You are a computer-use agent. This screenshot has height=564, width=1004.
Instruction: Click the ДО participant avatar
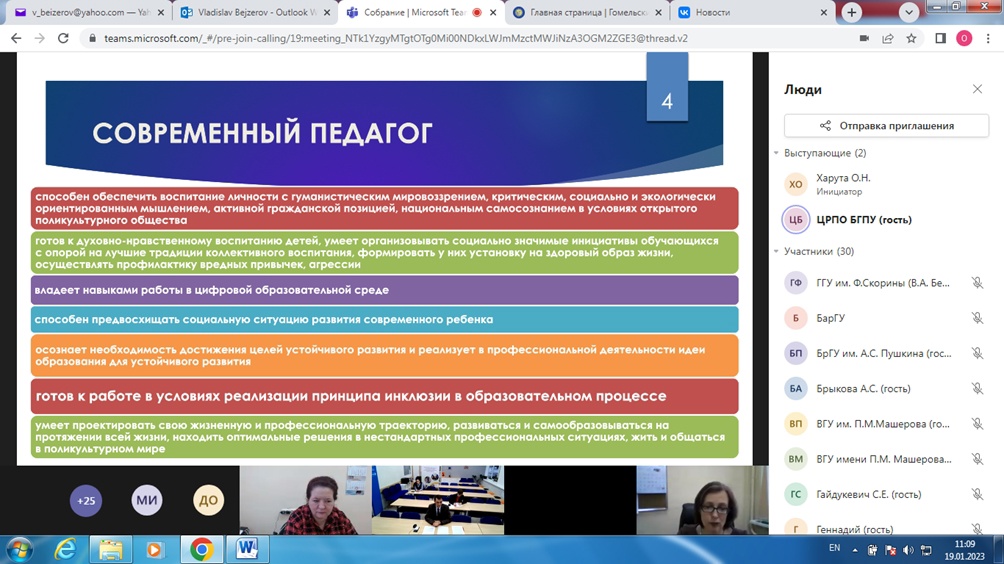tap(208, 501)
